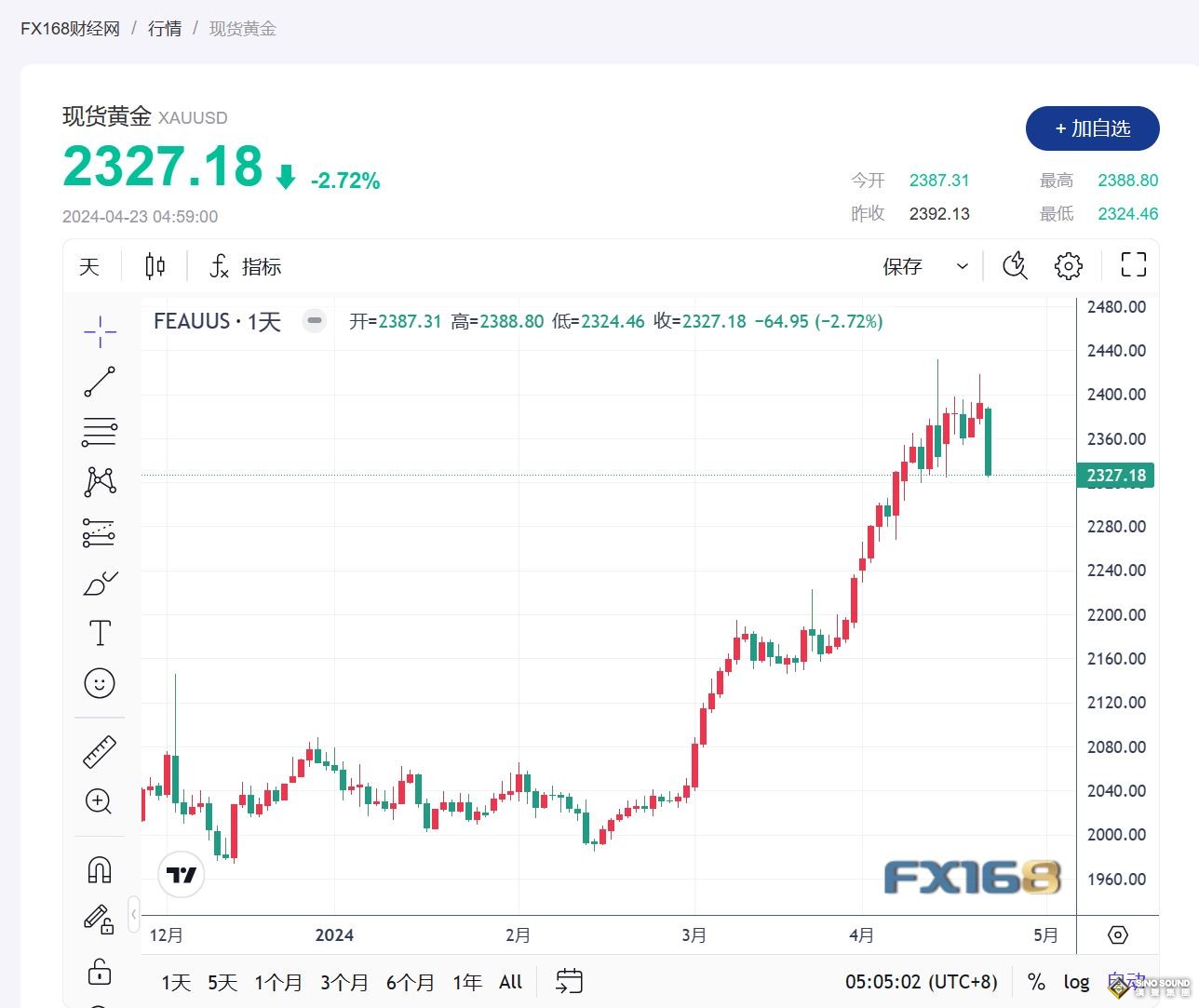Toggle lock all drawings
Image resolution: width=1199 pixels, height=1008 pixels.
[x=100, y=971]
